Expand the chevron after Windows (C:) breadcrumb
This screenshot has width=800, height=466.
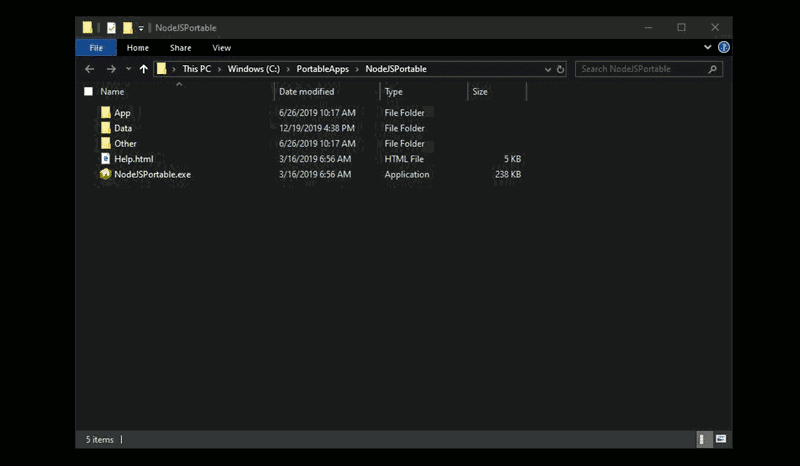288,69
